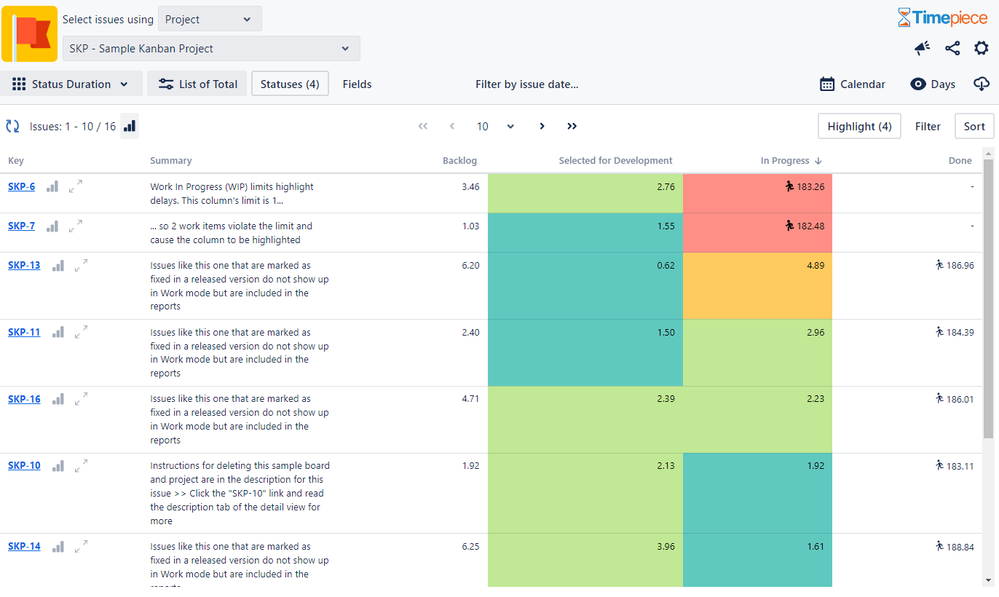This screenshot has height=597, width=999.
Task: Click the Highlight (4) button
Action: coord(859,126)
